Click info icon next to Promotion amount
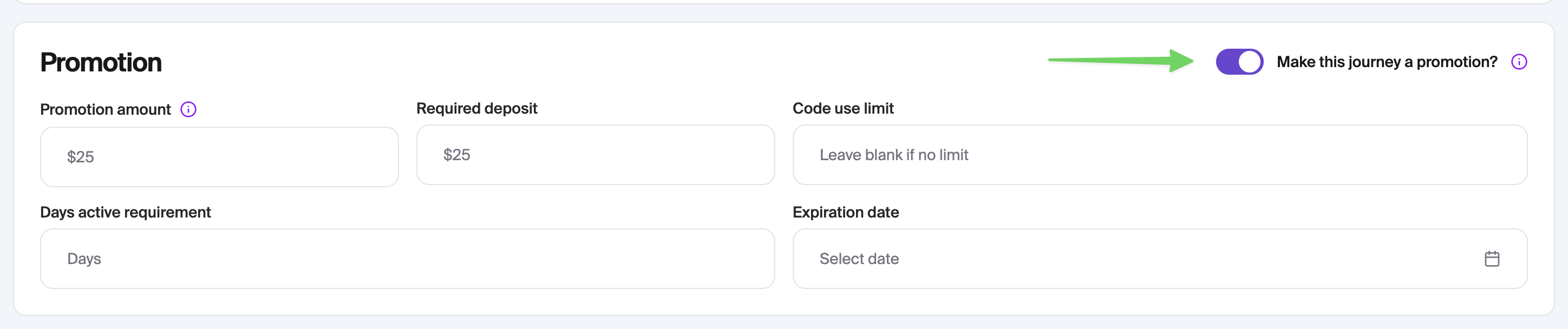Viewport: 1568px width, 329px height. pos(189,109)
